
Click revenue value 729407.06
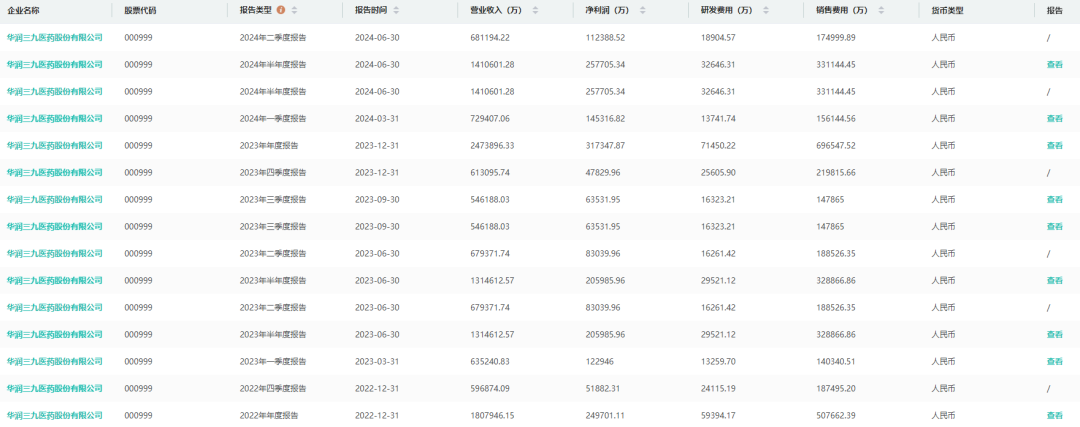click(490, 118)
